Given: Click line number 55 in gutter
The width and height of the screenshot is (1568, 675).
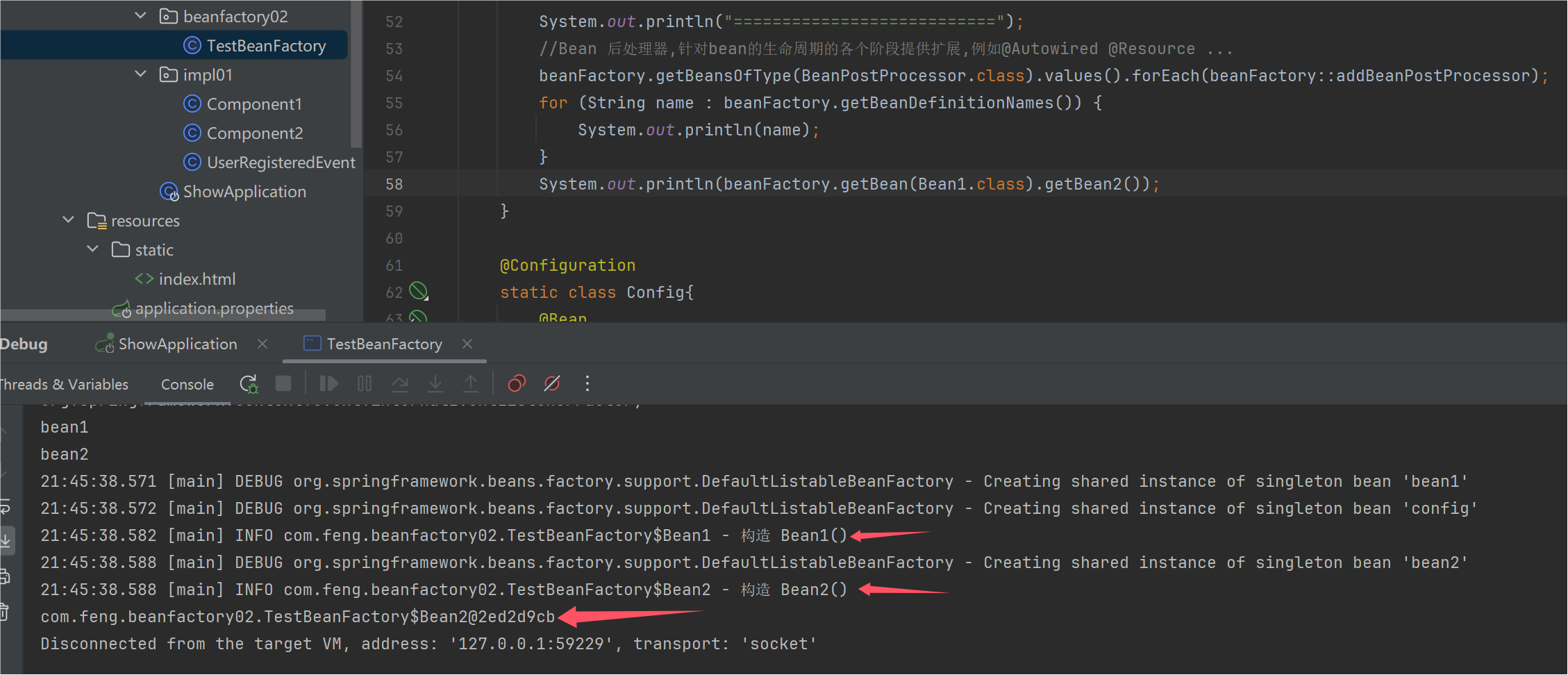Looking at the screenshot, I should click(x=394, y=102).
